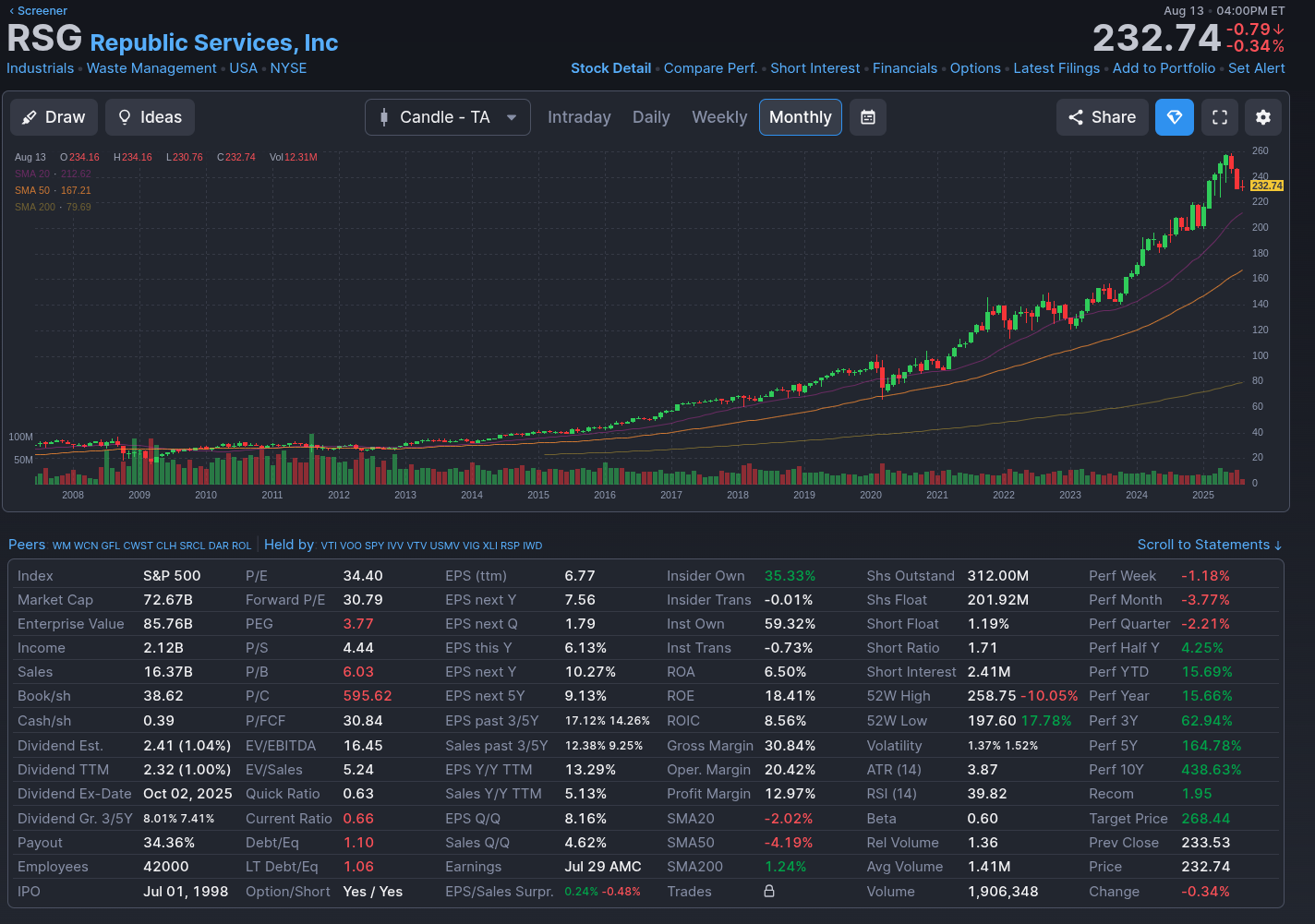Open the chart settings gear icon

pyautogui.click(x=1263, y=117)
